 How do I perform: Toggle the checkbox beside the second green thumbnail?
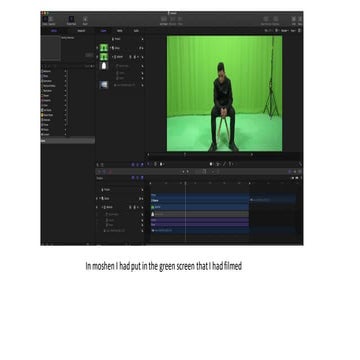coord(98,57)
